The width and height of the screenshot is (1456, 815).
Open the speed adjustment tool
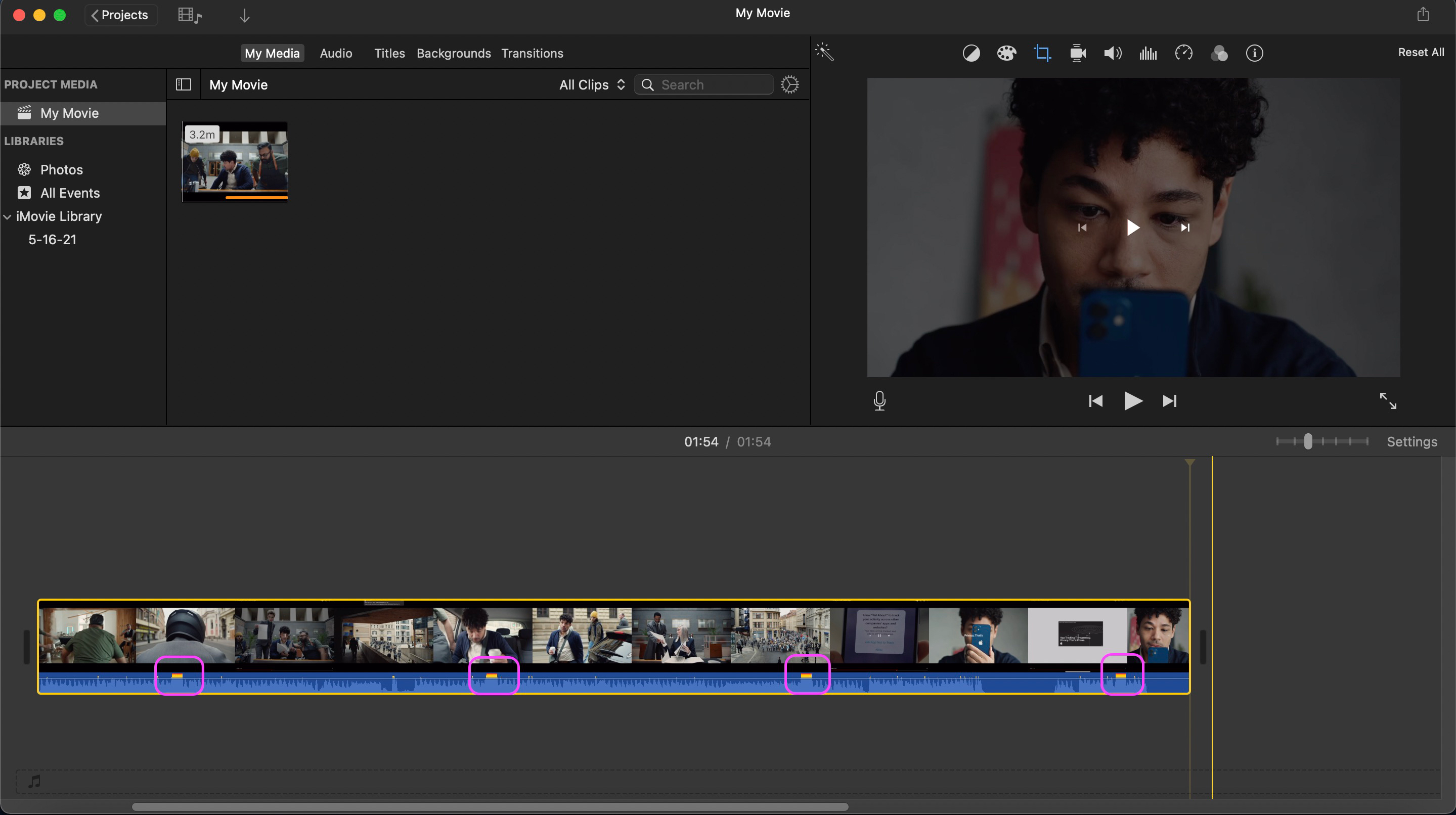1183,53
